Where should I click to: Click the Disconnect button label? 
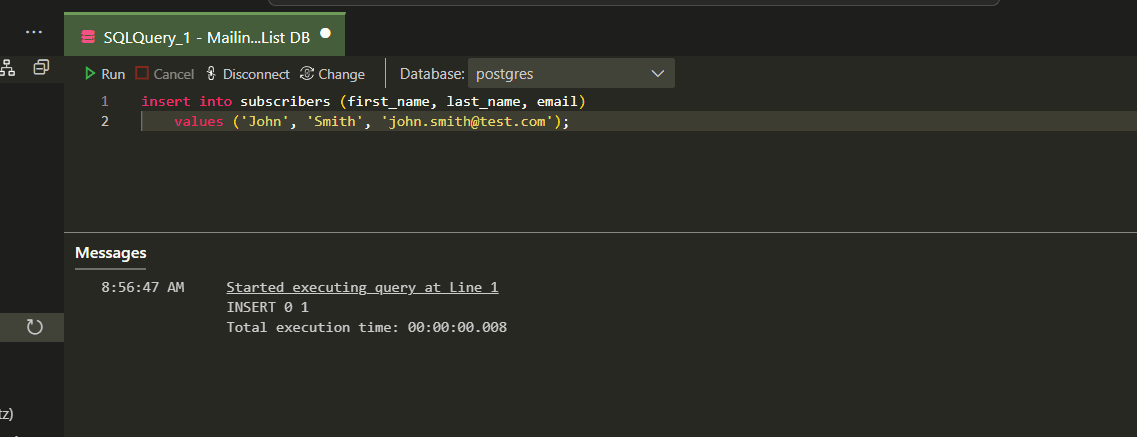pyautogui.click(x=256, y=74)
